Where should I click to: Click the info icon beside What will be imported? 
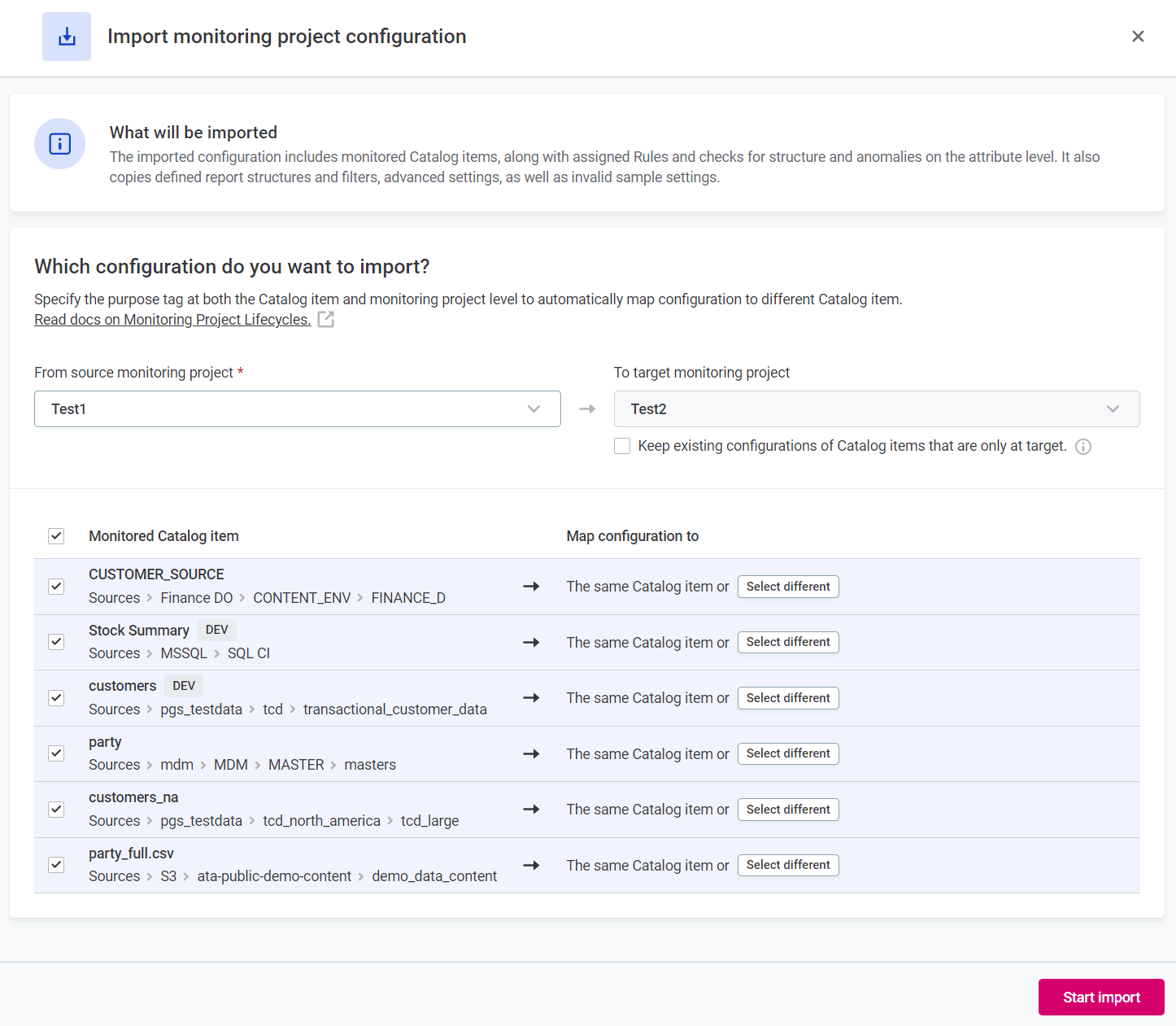[x=60, y=144]
